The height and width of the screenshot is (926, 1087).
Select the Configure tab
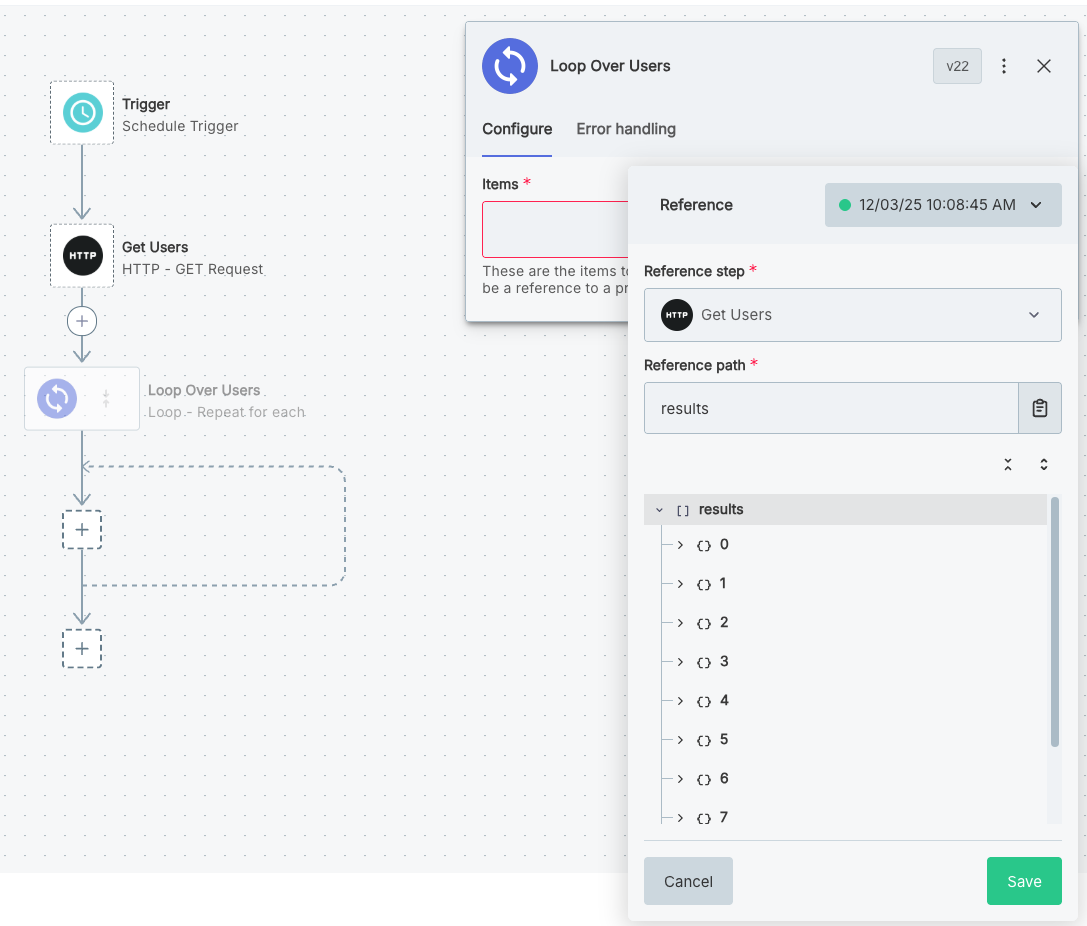coord(517,129)
